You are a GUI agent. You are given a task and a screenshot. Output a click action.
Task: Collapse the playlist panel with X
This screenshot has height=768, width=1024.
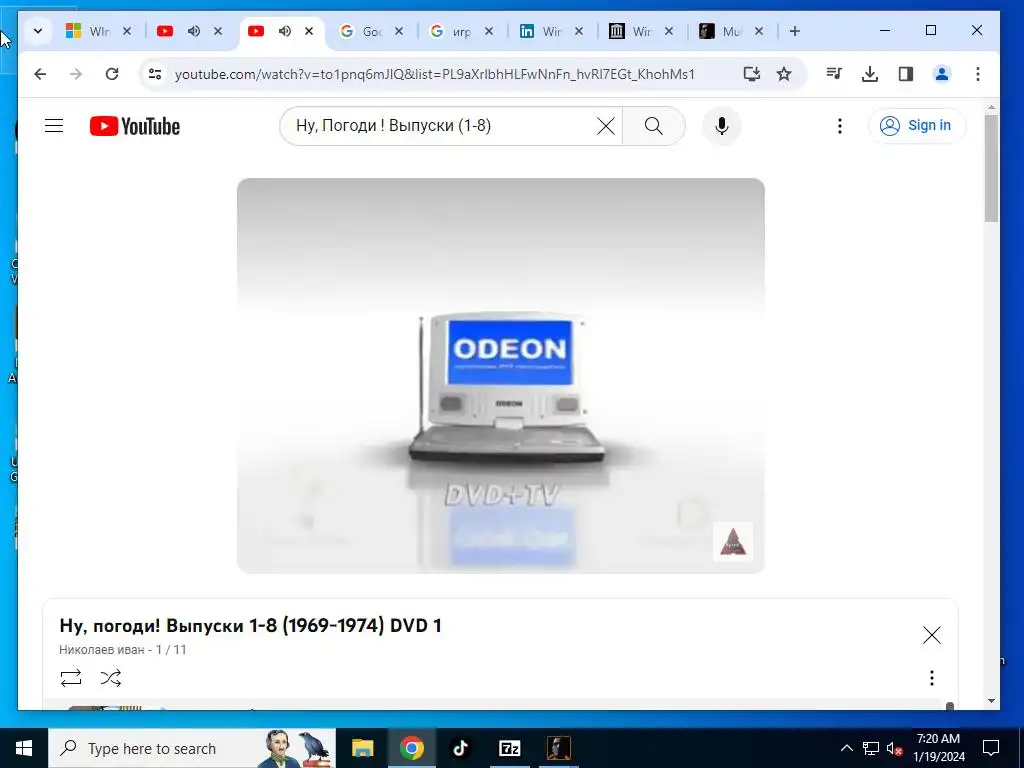[x=932, y=635]
